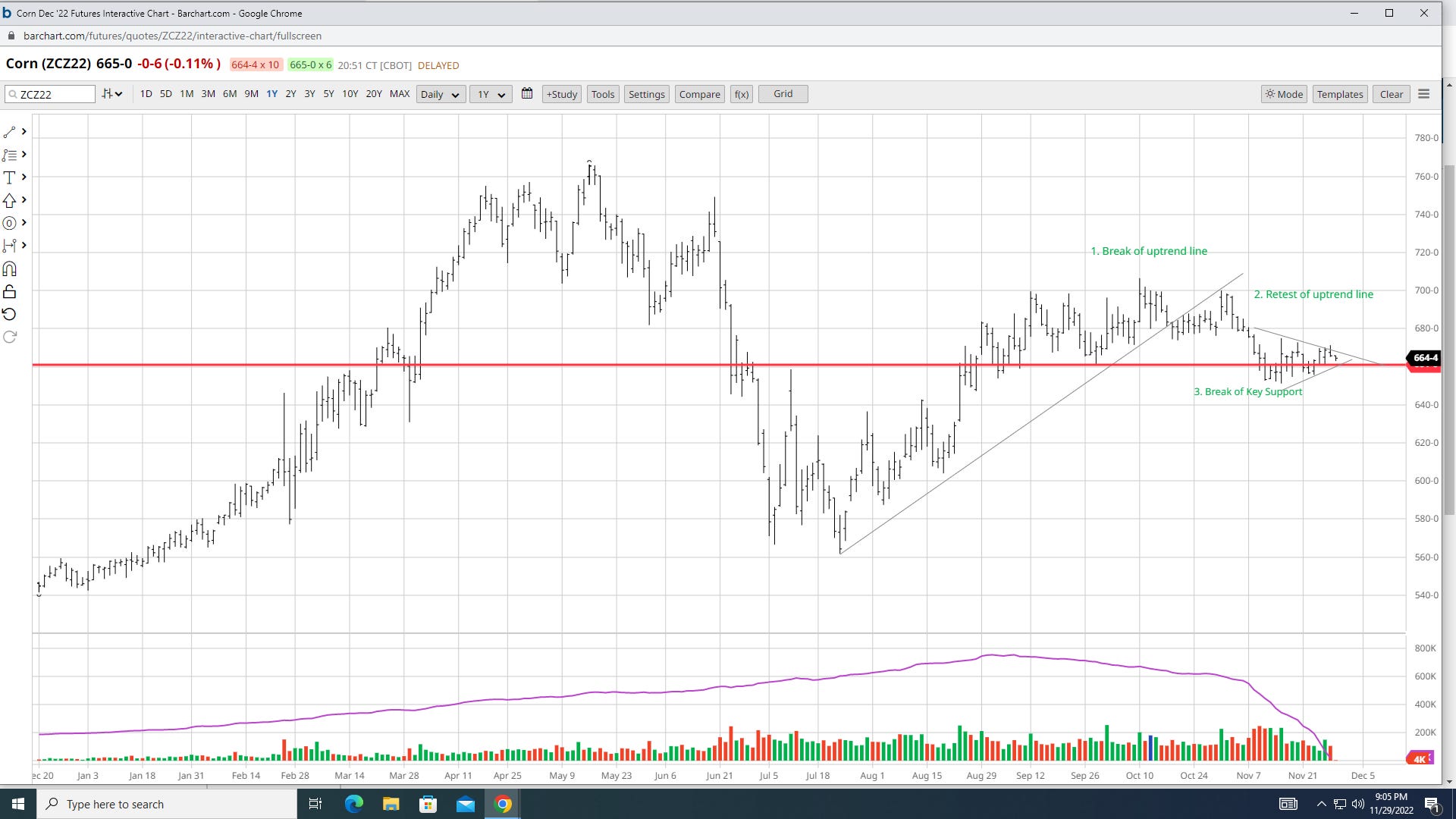This screenshot has width=1456, height=819.
Task: Select the Text annotation tool
Action: pyautogui.click(x=10, y=177)
